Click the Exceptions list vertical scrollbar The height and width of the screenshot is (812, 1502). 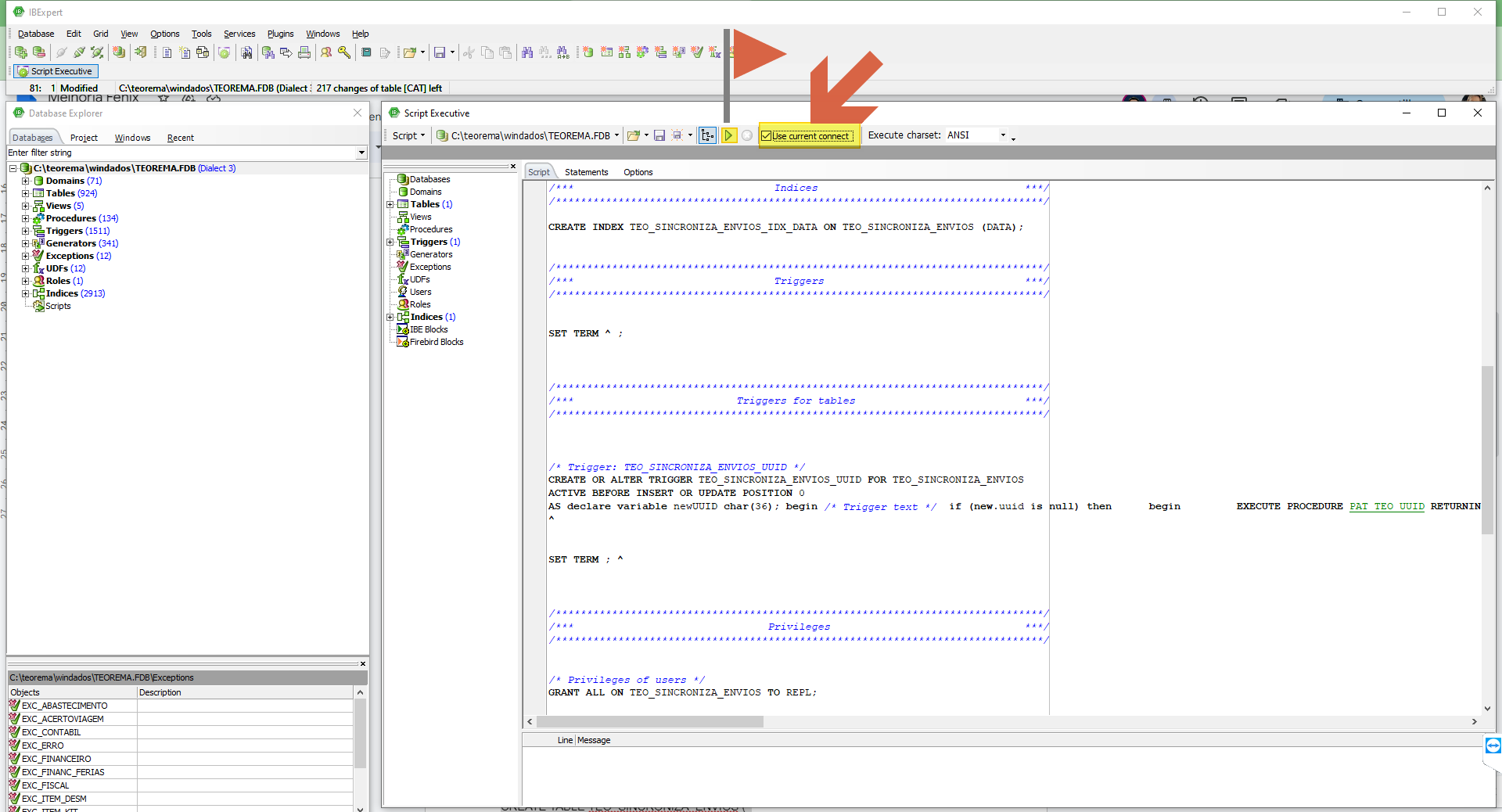[x=360, y=733]
